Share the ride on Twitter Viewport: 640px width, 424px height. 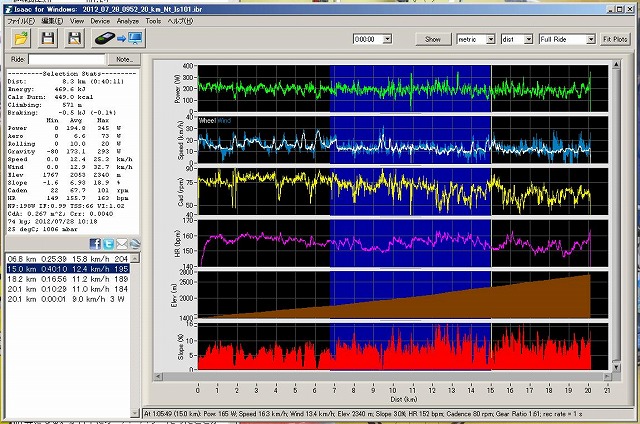[108, 243]
